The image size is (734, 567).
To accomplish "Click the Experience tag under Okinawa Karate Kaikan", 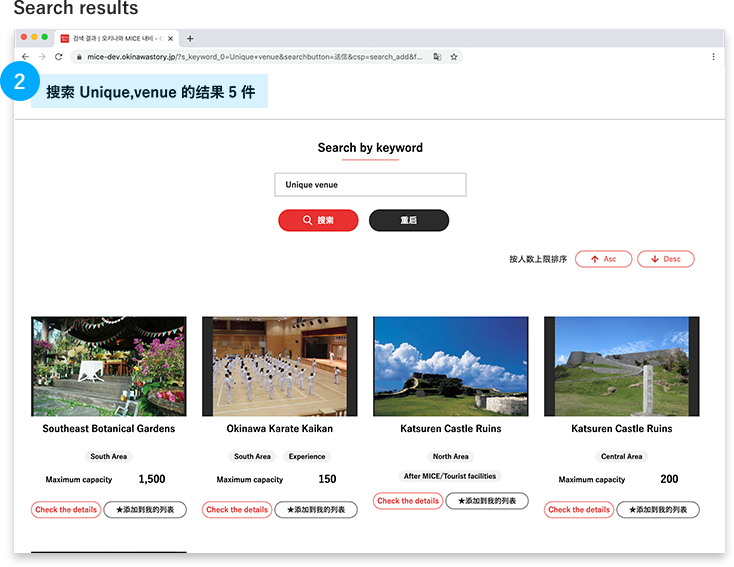I will pyautogui.click(x=307, y=457).
